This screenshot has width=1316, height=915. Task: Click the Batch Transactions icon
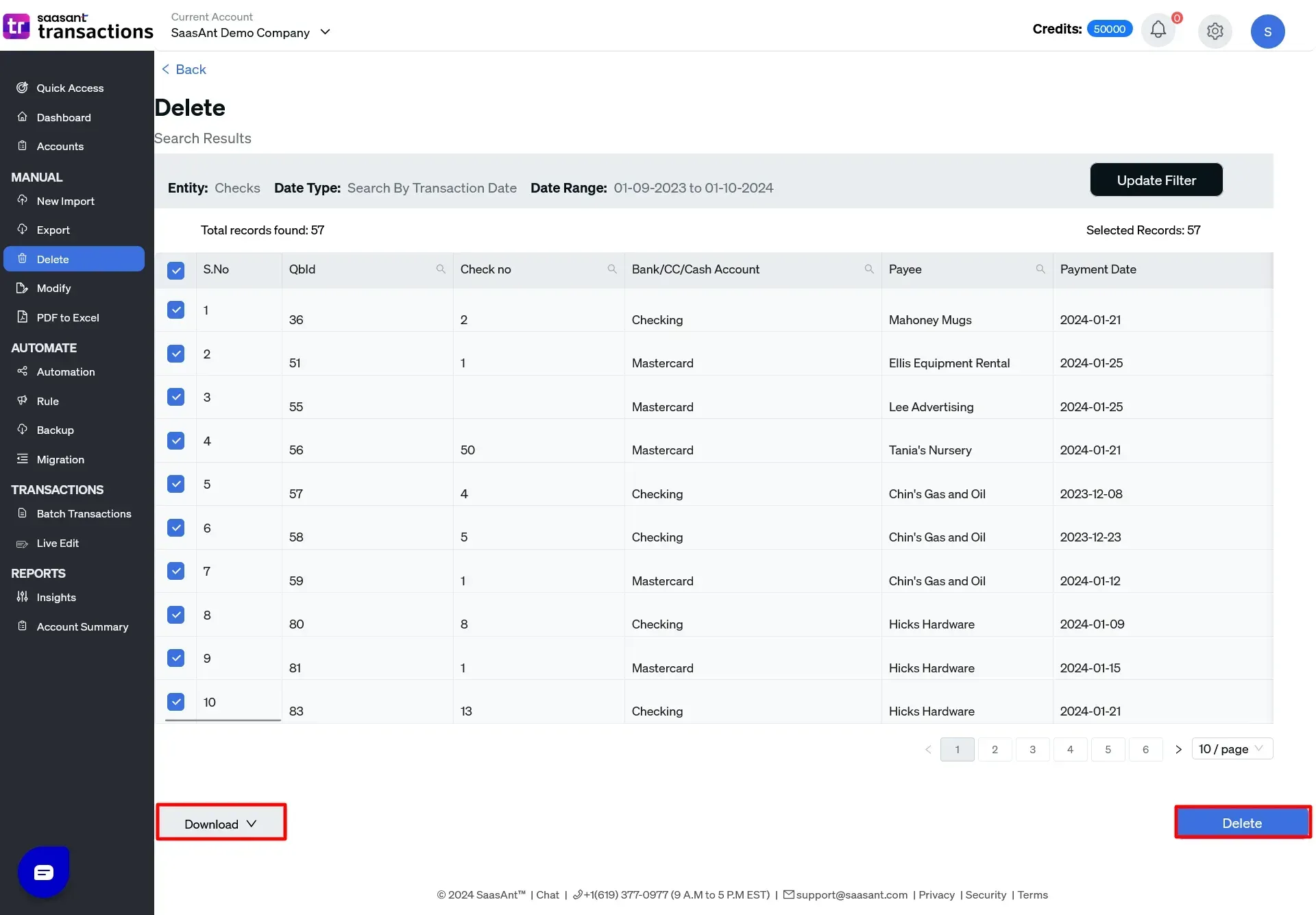point(22,513)
